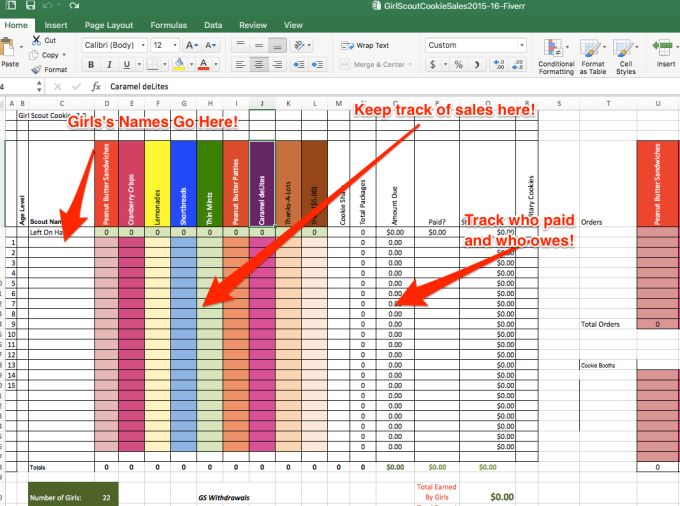Center text horizontally
680x506 pixels.
point(259,65)
